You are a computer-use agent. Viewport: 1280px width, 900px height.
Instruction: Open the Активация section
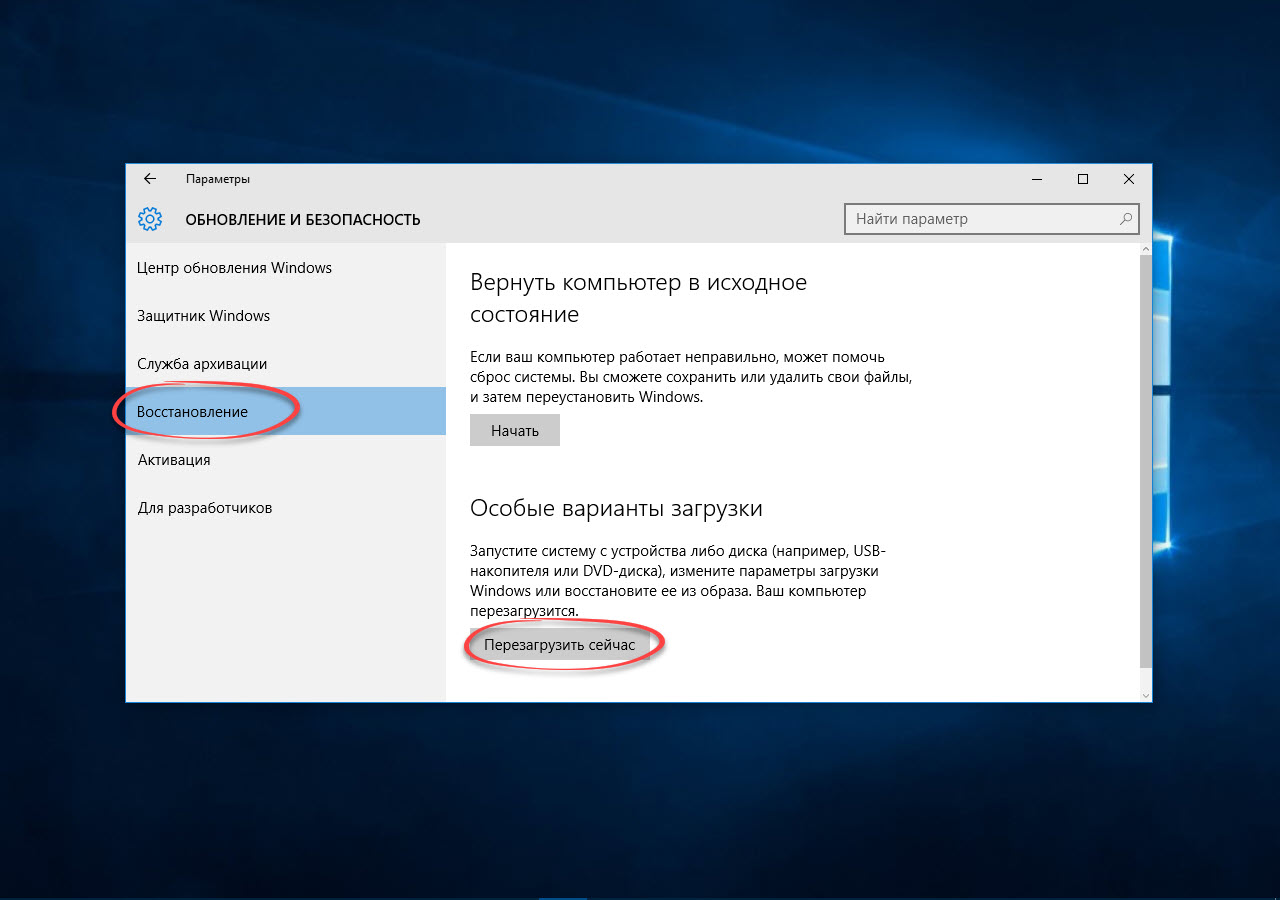point(173,460)
